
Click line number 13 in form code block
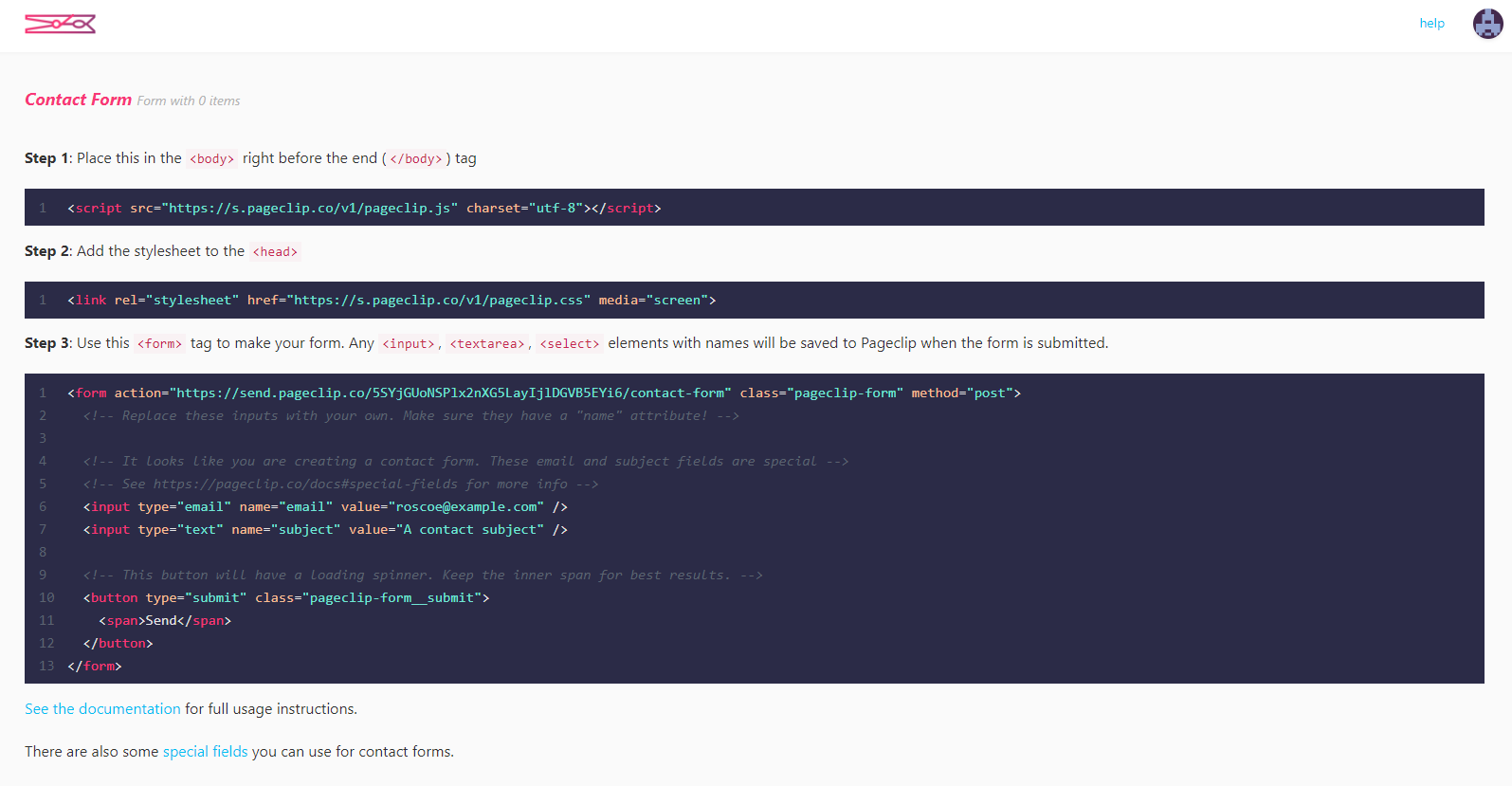46,667
